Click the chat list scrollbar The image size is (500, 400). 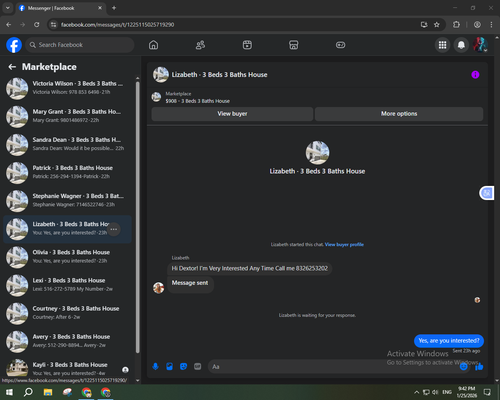tap(138, 217)
